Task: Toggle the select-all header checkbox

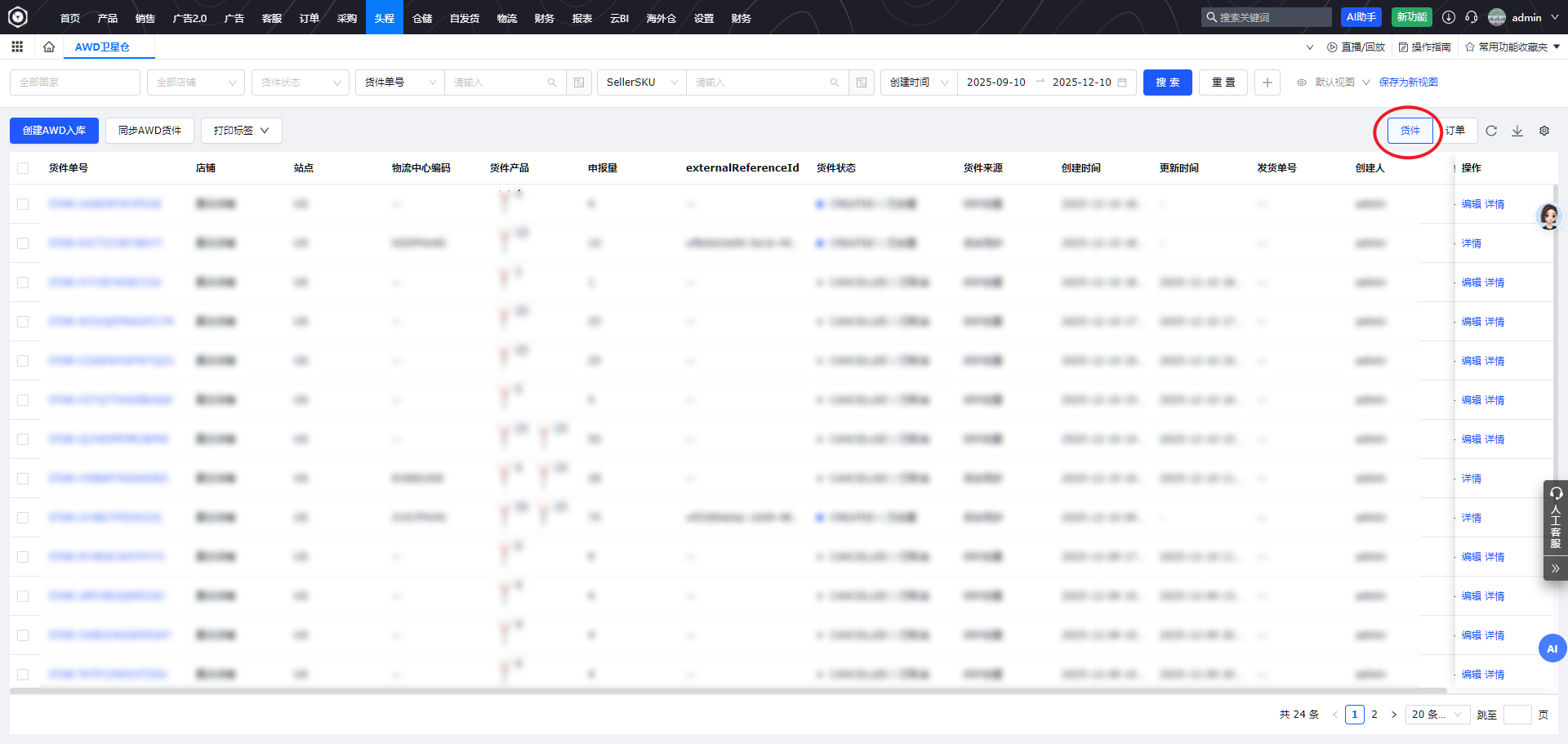Action: [x=23, y=168]
